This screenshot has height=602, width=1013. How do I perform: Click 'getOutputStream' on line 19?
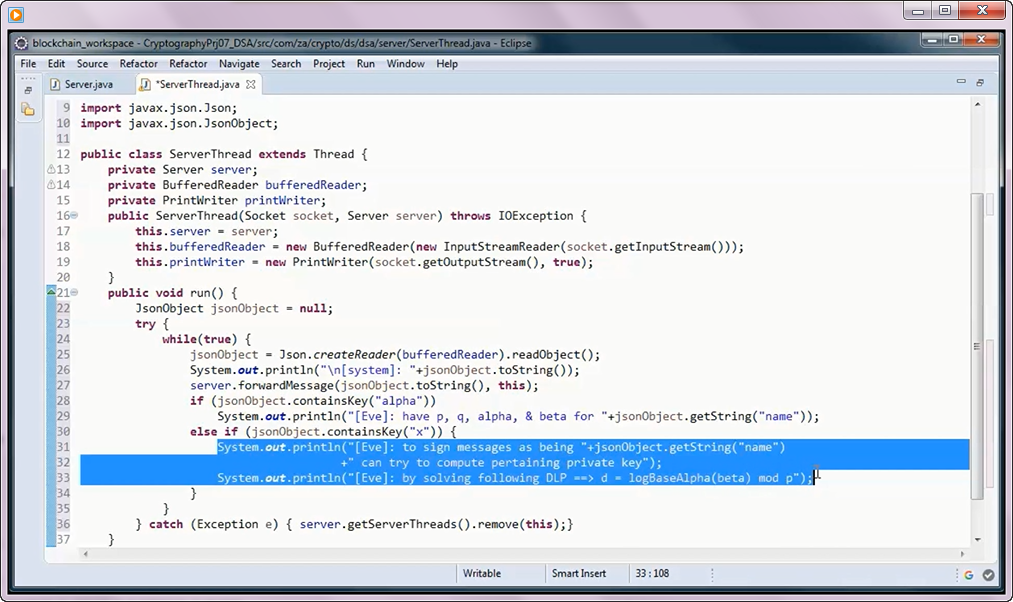474,262
